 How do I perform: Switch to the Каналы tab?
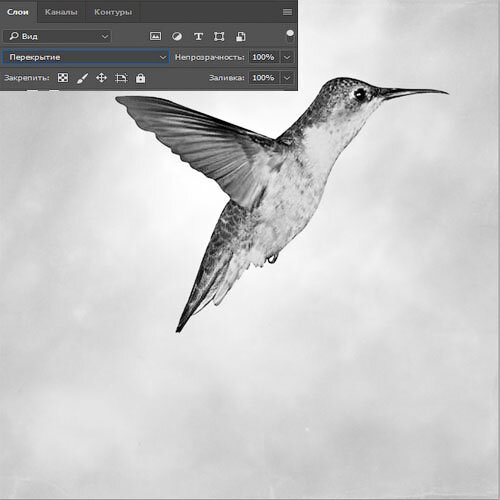pyautogui.click(x=61, y=12)
